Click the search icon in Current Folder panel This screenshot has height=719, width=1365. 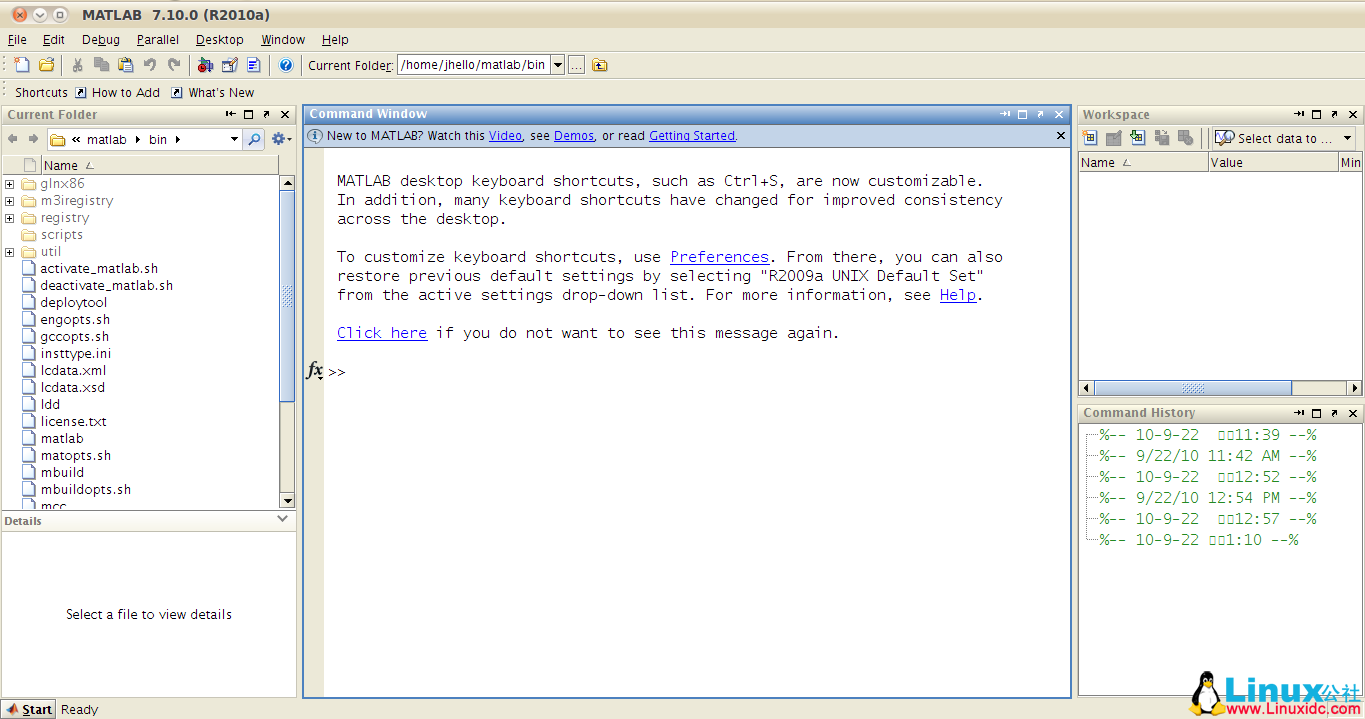pos(255,139)
